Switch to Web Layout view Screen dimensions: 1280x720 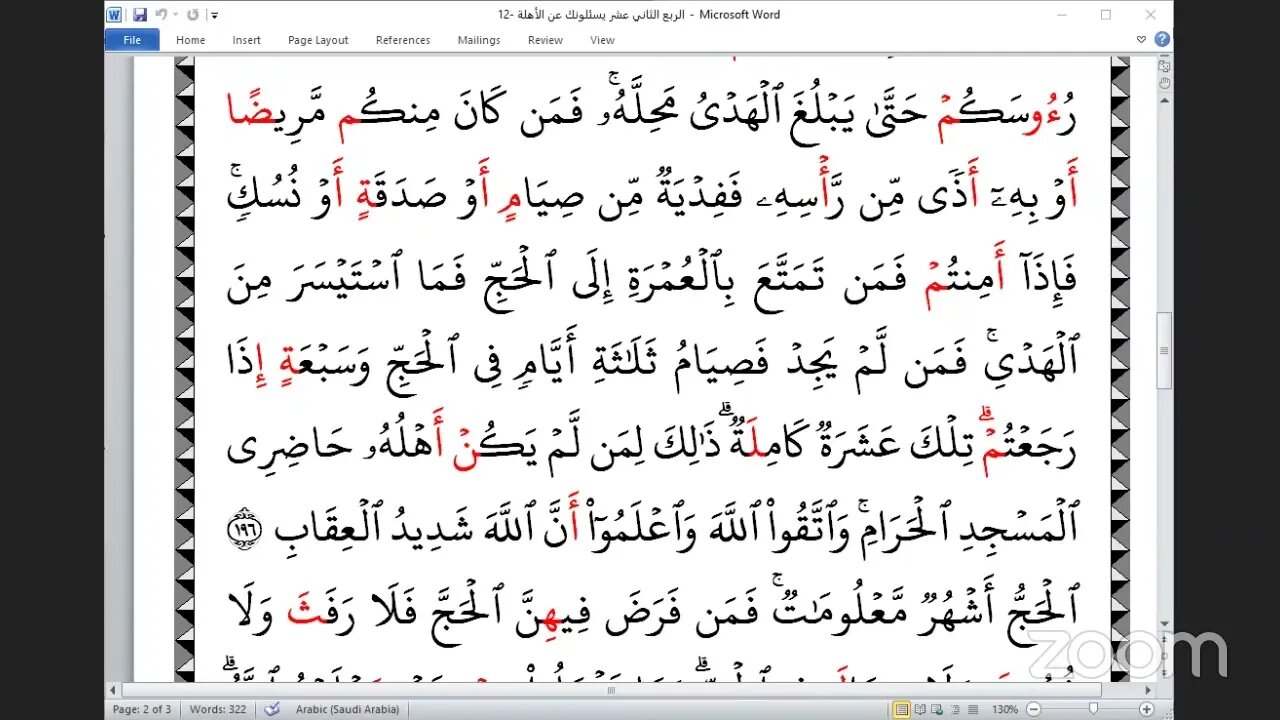tap(938, 709)
